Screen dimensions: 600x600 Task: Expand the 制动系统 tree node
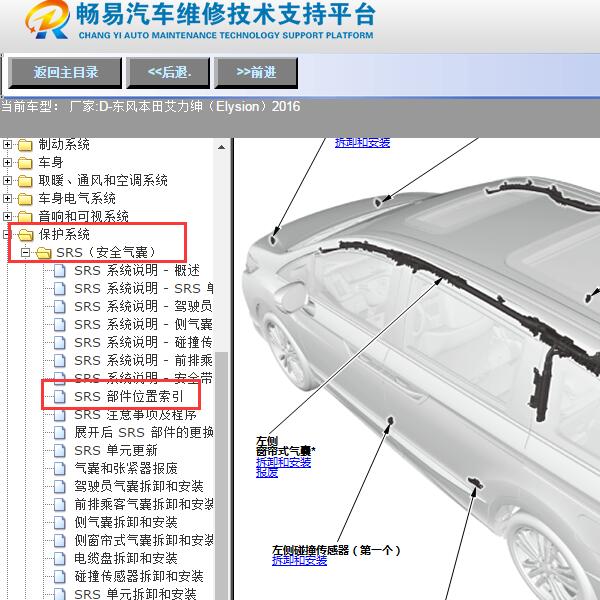[7, 145]
